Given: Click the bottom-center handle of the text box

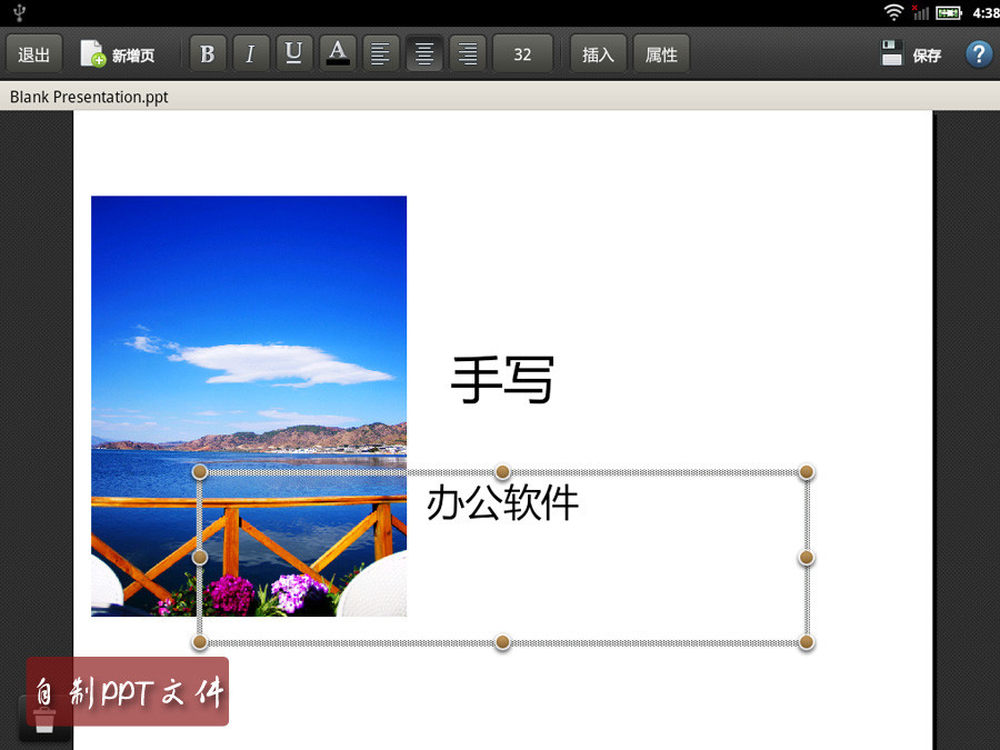Looking at the screenshot, I should point(503,642).
